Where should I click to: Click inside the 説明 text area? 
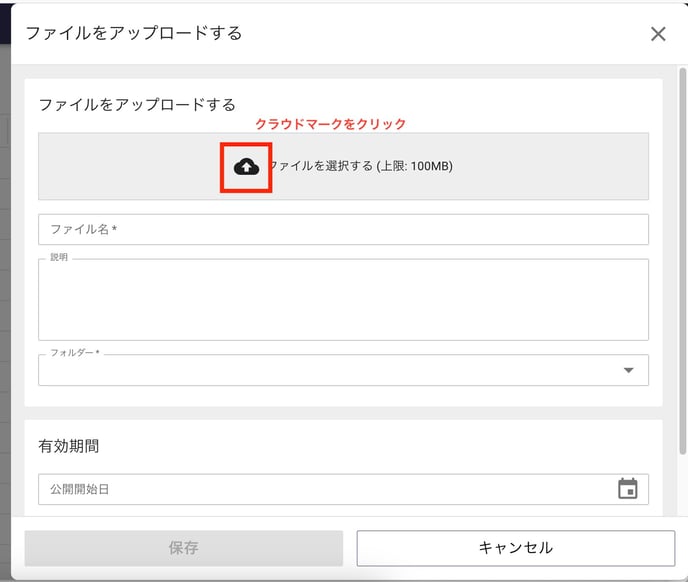(x=343, y=300)
